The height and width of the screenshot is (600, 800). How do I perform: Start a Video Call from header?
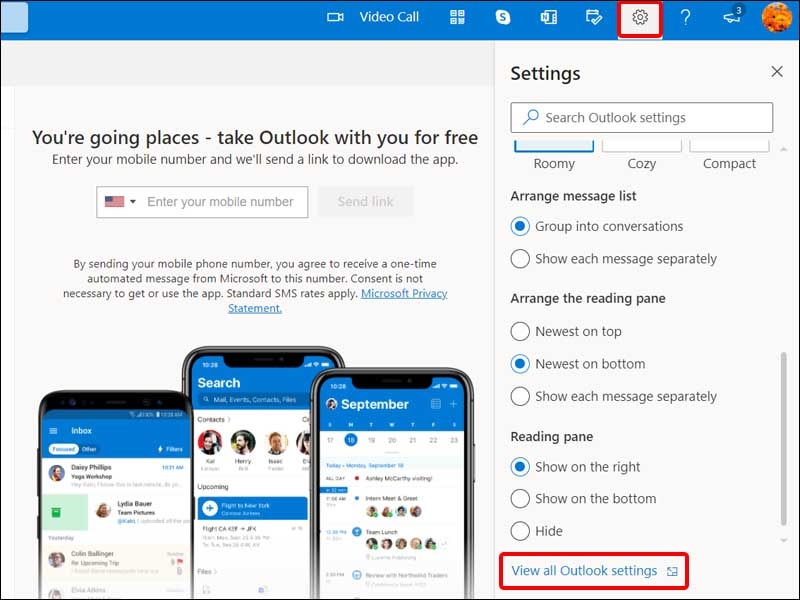coord(373,17)
